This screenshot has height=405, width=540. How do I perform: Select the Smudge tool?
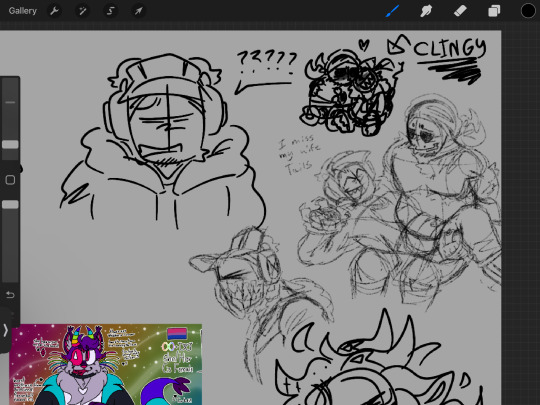(426, 11)
